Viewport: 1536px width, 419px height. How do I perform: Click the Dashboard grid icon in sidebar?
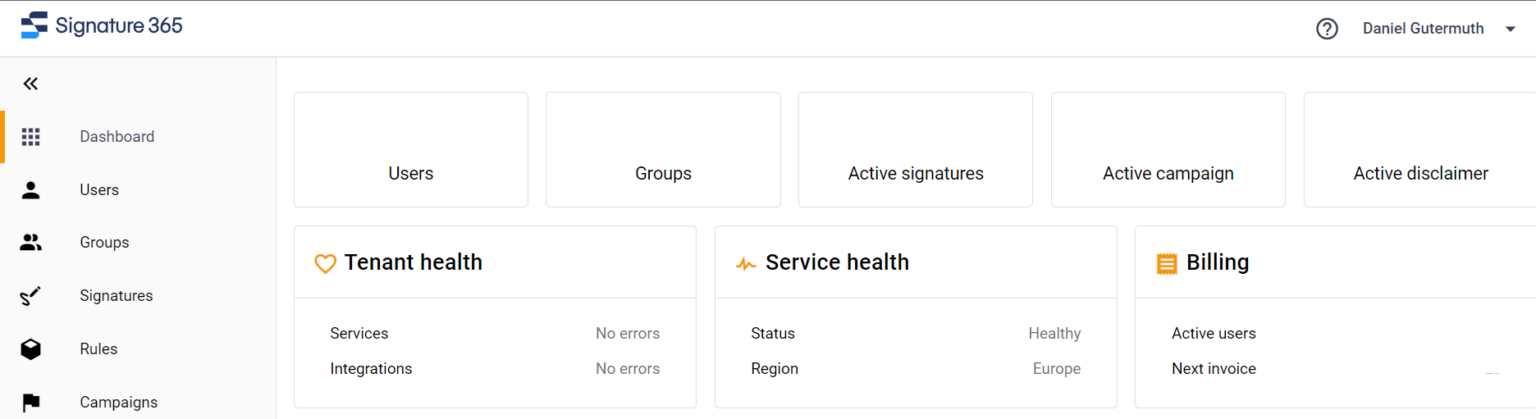pos(31,137)
